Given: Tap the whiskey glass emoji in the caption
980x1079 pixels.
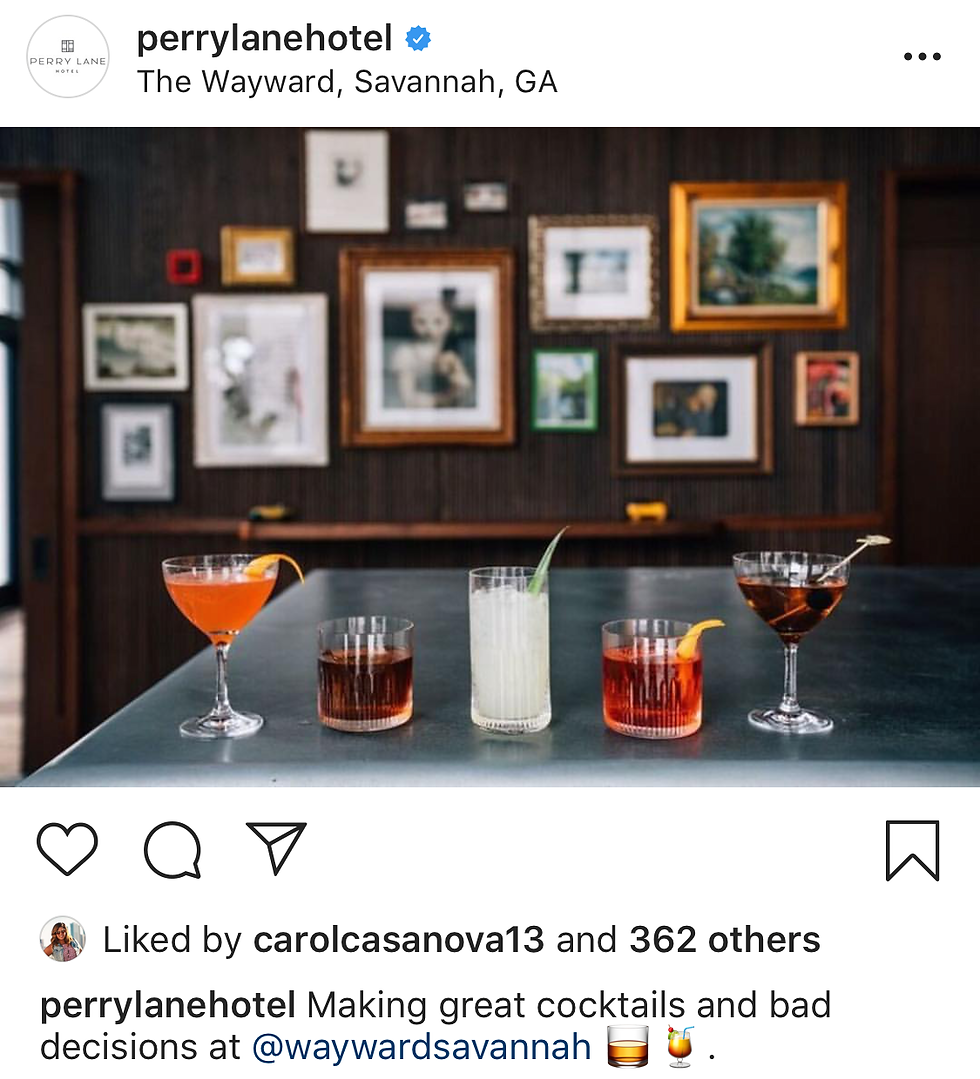Looking at the screenshot, I should [628, 1046].
